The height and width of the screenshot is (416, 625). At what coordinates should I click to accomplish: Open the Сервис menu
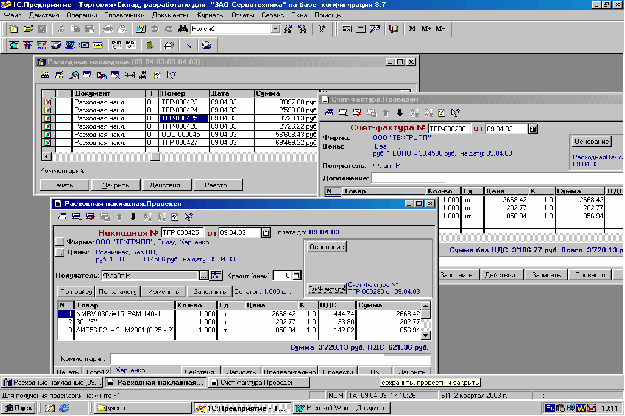point(273,15)
